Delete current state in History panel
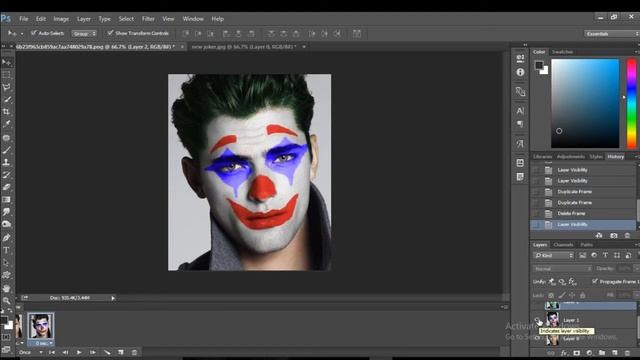 click(627, 236)
